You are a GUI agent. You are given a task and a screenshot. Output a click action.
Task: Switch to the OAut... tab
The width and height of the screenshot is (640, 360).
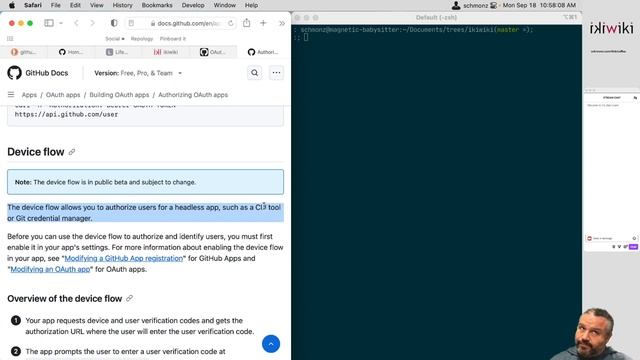pos(212,52)
